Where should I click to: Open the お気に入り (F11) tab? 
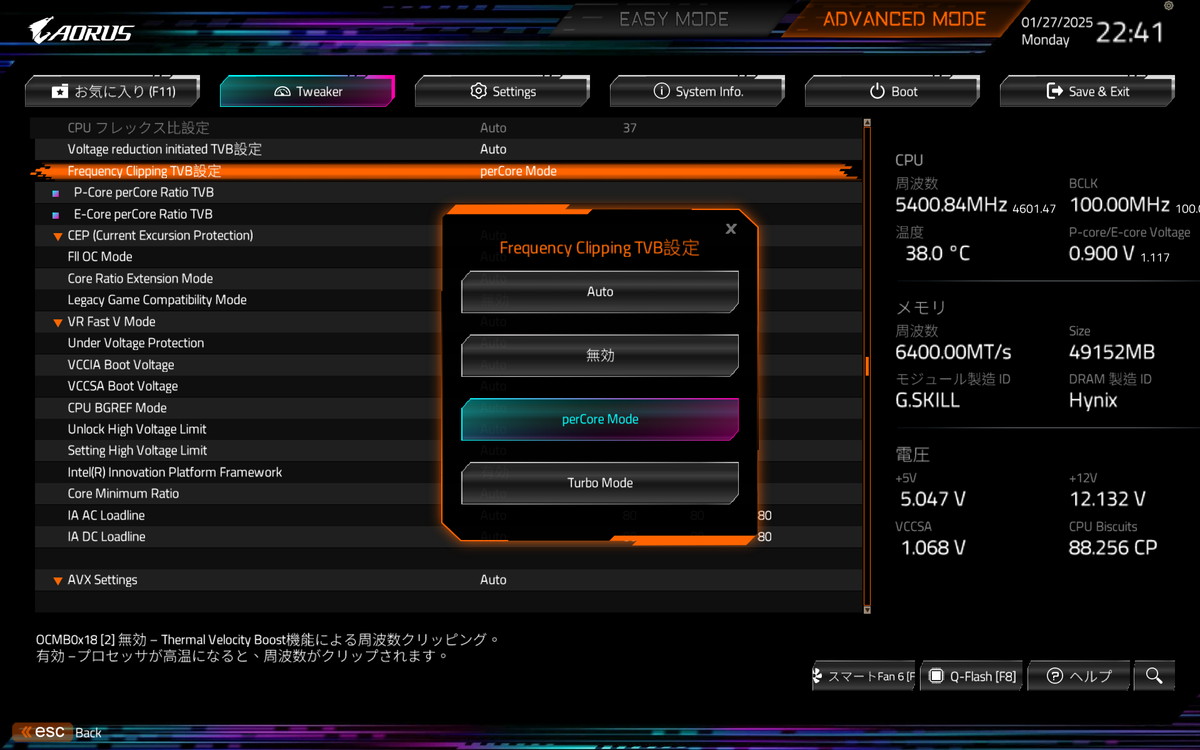tap(112, 91)
